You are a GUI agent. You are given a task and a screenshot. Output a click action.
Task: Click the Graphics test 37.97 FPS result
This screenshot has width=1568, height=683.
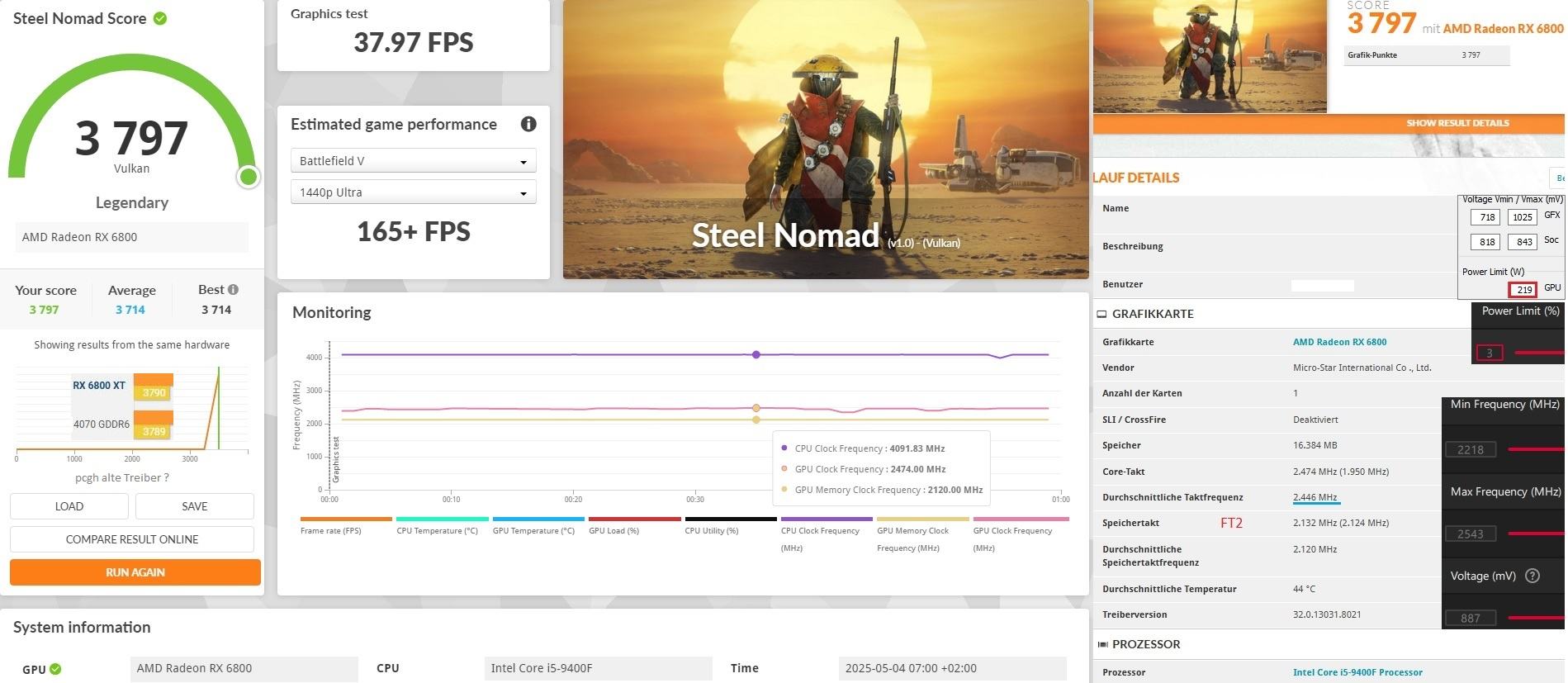coord(414,42)
